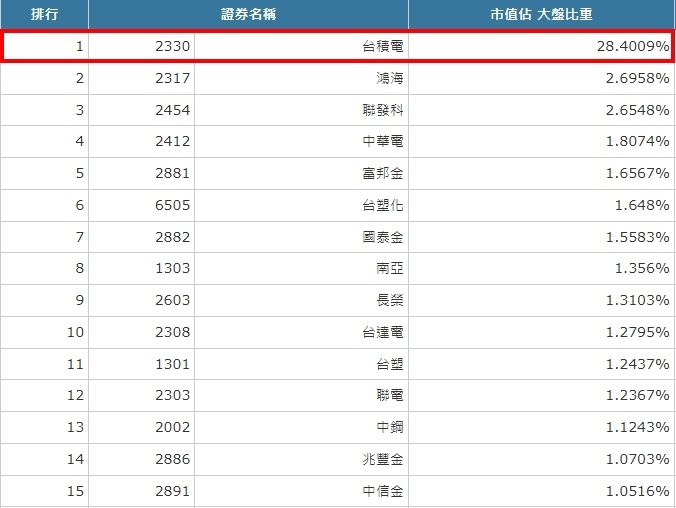676x508 pixels.
Task: Select stock code 2317
Action: (x=172, y=78)
